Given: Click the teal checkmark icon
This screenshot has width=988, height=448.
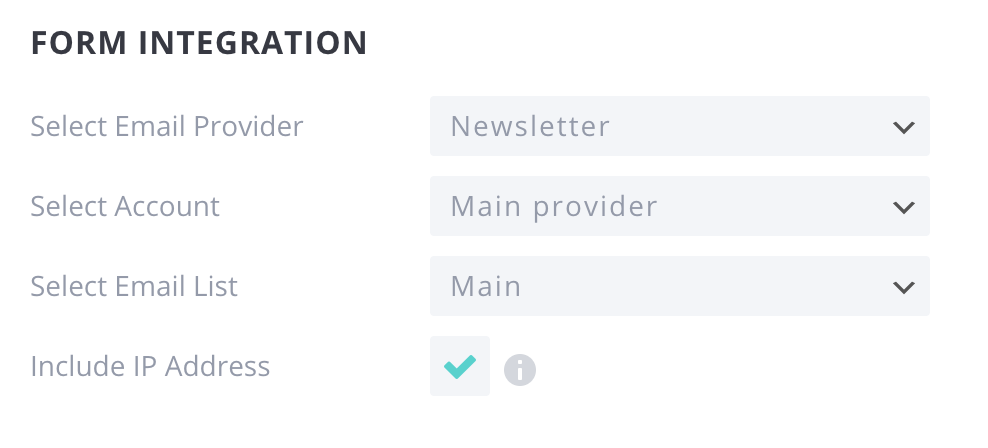Looking at the screenshot, I should click(460, 367).
